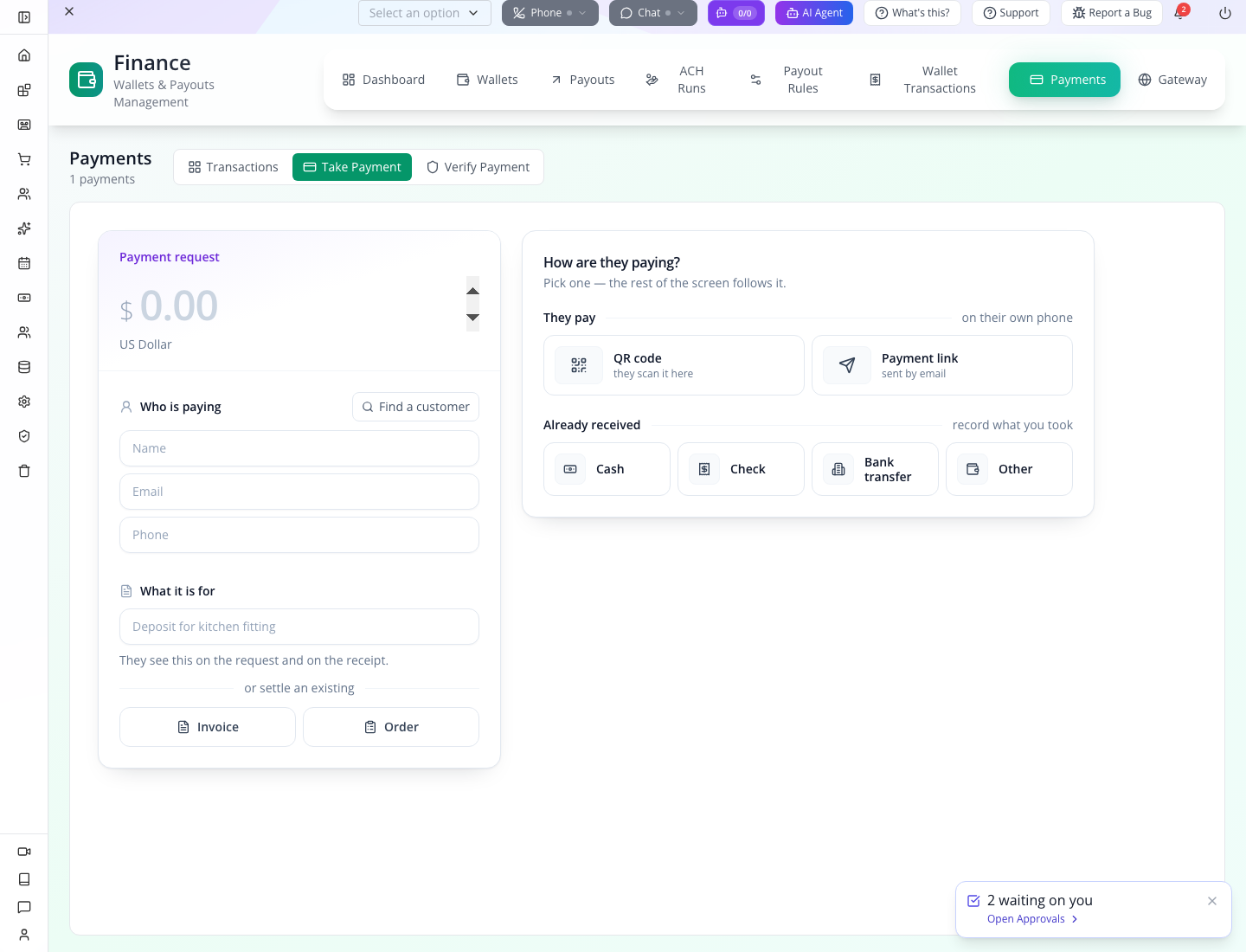The image size is (1246, 952).
Task: Toggle the sidebar panel collapse icon
Action: coord(24,17)
